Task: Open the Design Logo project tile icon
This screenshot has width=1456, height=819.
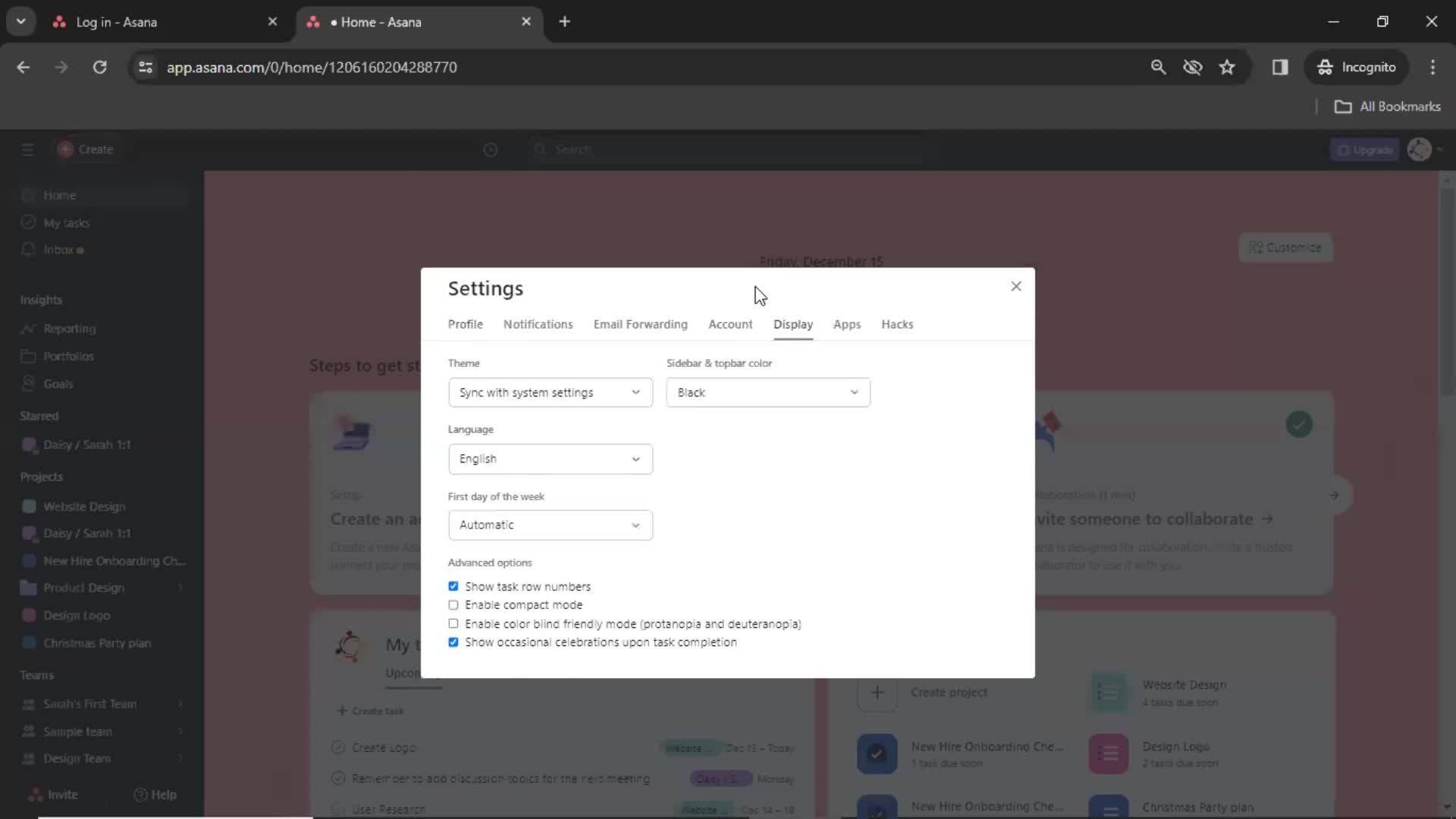Action: (x=1108, y=754)
